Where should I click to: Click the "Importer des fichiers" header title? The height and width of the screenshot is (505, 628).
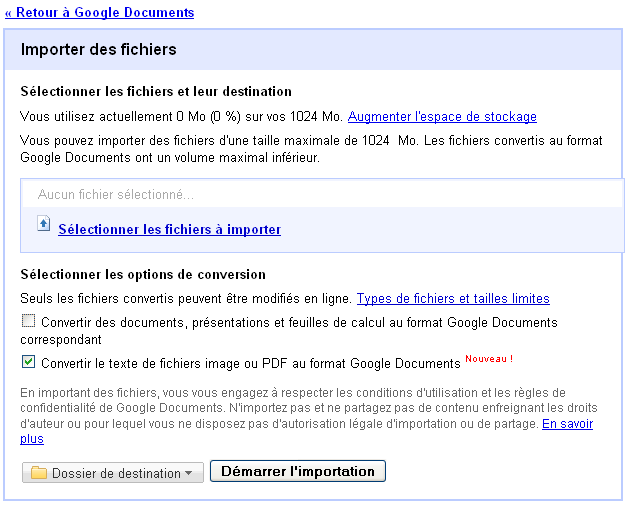98,49
